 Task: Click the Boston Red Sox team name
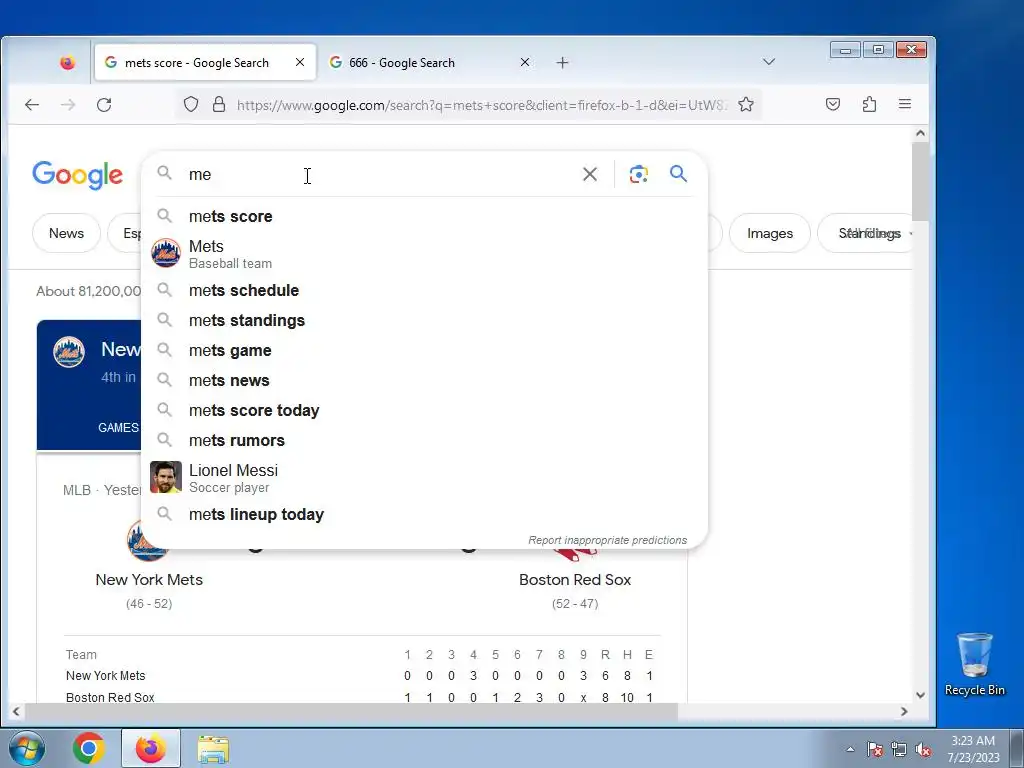(575, 579)
